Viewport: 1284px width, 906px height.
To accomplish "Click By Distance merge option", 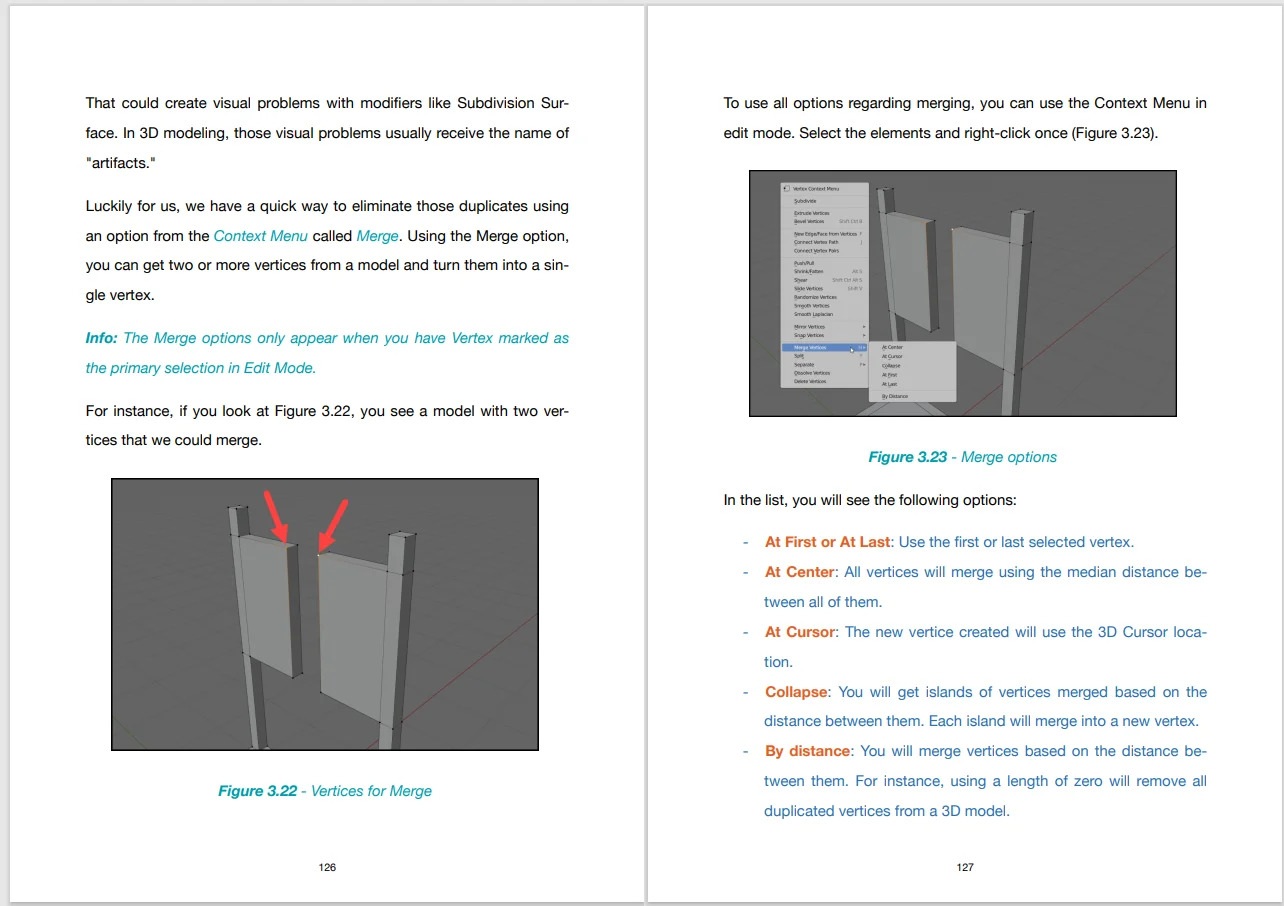I will point(895,396).
